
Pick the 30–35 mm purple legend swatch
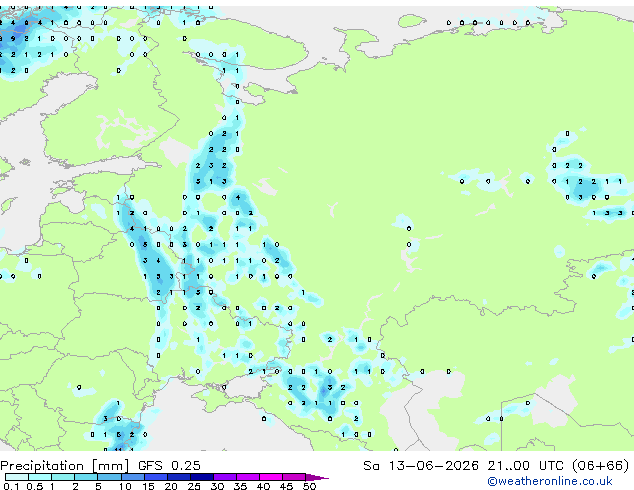pos(225,477)
